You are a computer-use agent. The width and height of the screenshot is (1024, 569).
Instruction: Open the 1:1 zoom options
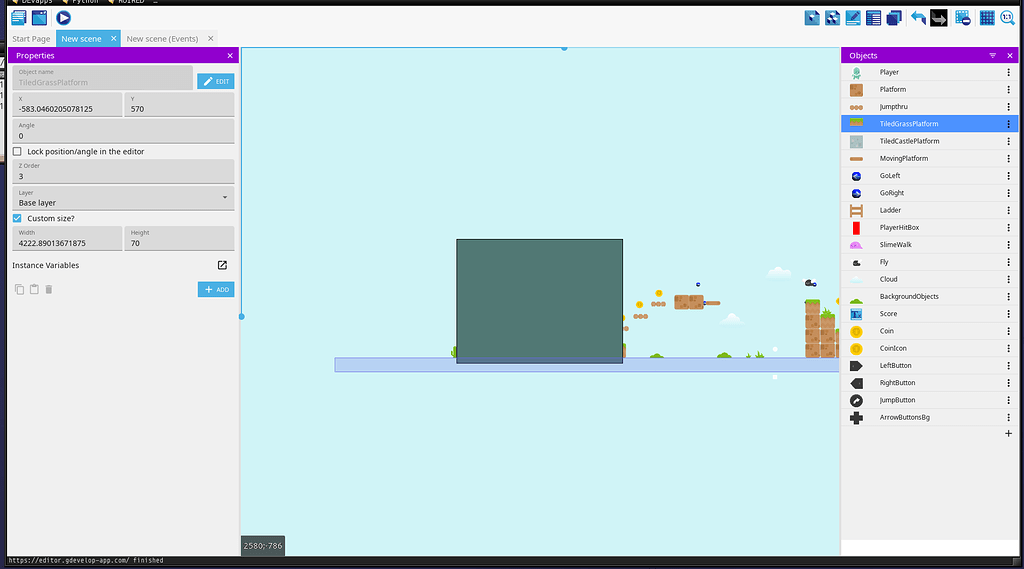pos(1008,18)
